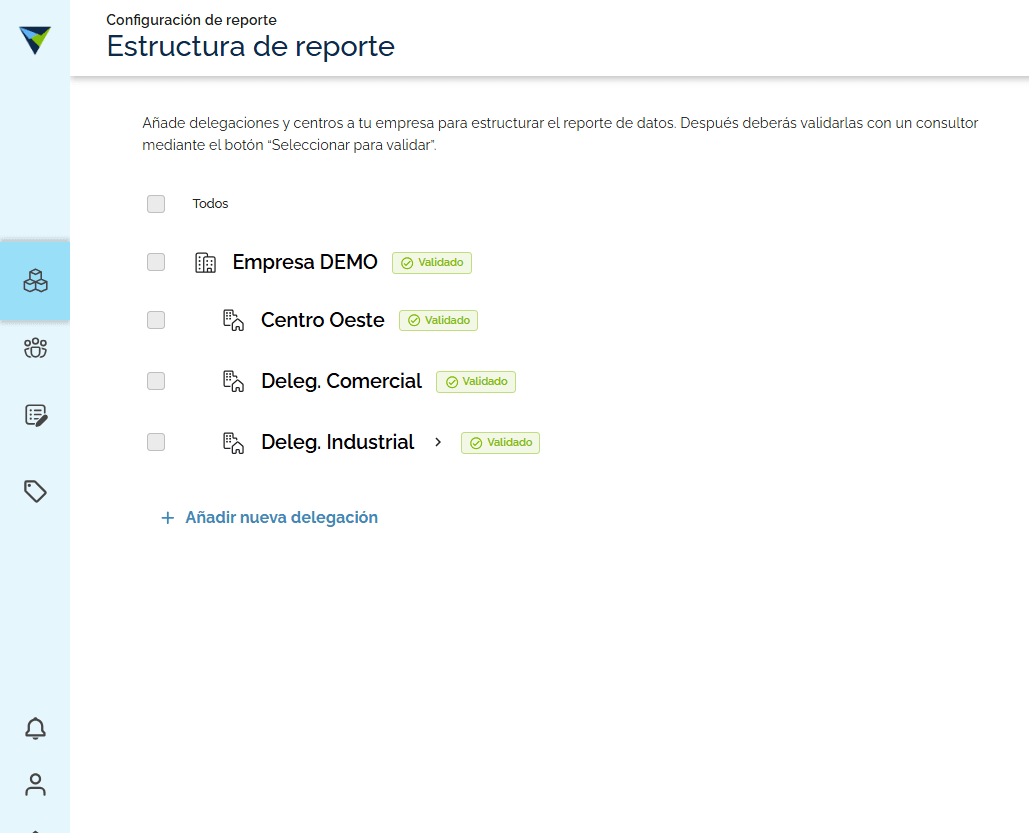Click the Validado badge of Deleg. Comercial
Screen dimensions: 1029x833
[x=476, y=381]
